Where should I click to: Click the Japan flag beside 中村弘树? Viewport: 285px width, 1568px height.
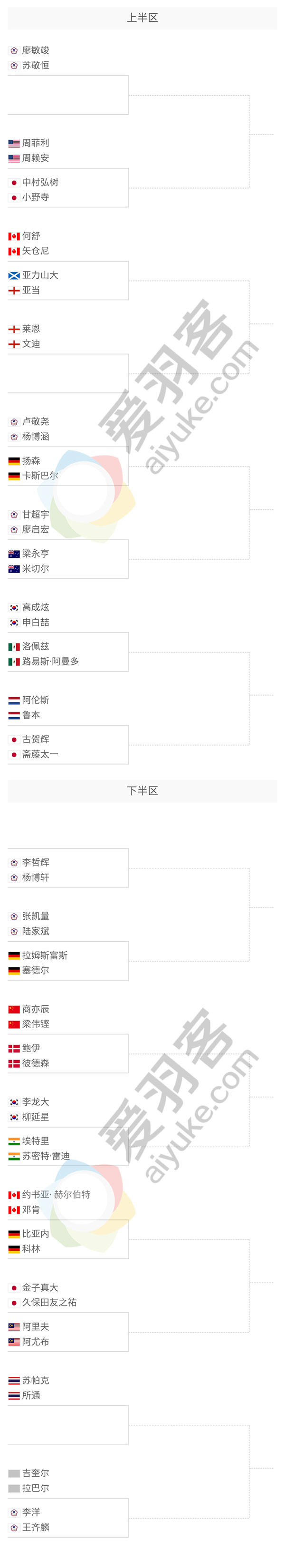click(14, 183)
